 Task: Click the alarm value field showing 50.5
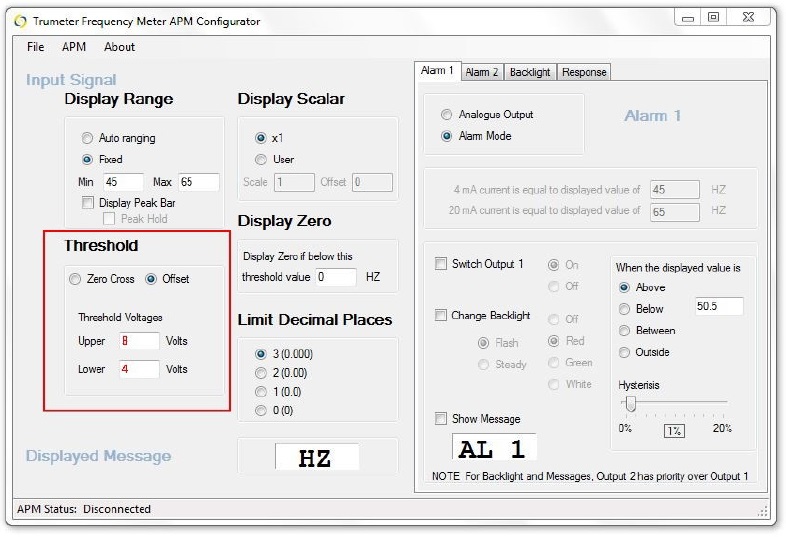coord(719,306)
